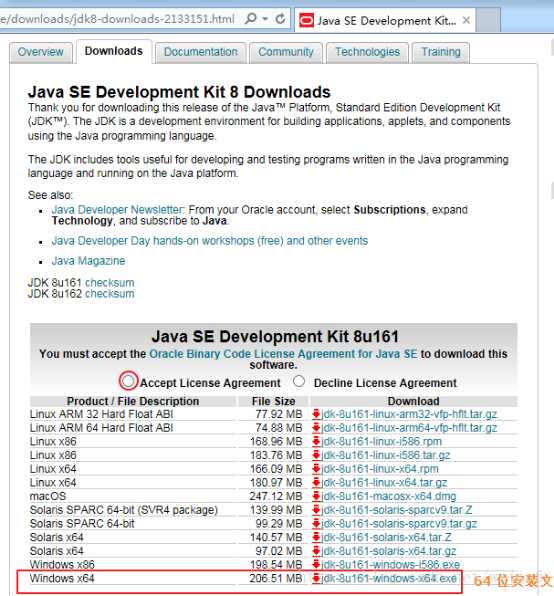The height and width of the screenshot is (596, 554).
Task: Select the Decline License Agreement radio button
Action: (x=299, y=381)
